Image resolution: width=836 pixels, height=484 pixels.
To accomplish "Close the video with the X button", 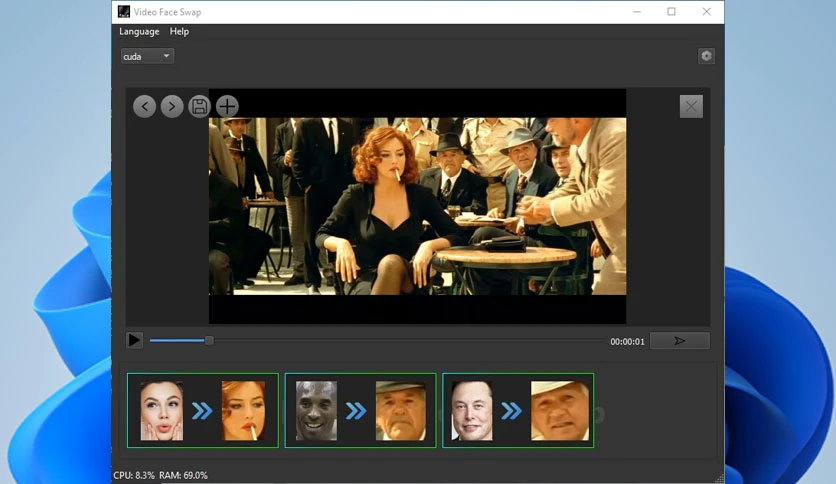I will coord(691,107).
